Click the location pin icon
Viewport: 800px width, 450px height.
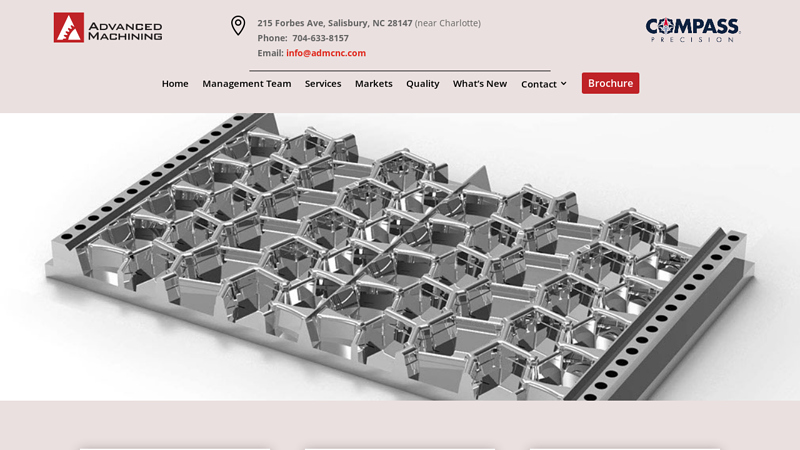click(x=238, y=26)
